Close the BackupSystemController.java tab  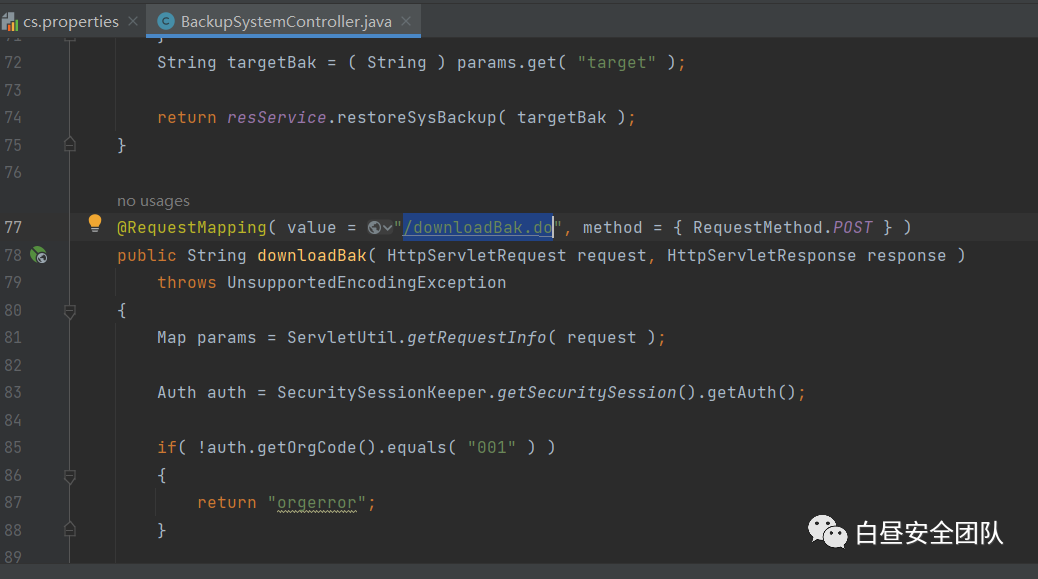pyautogui.click(x=406, y=21)
